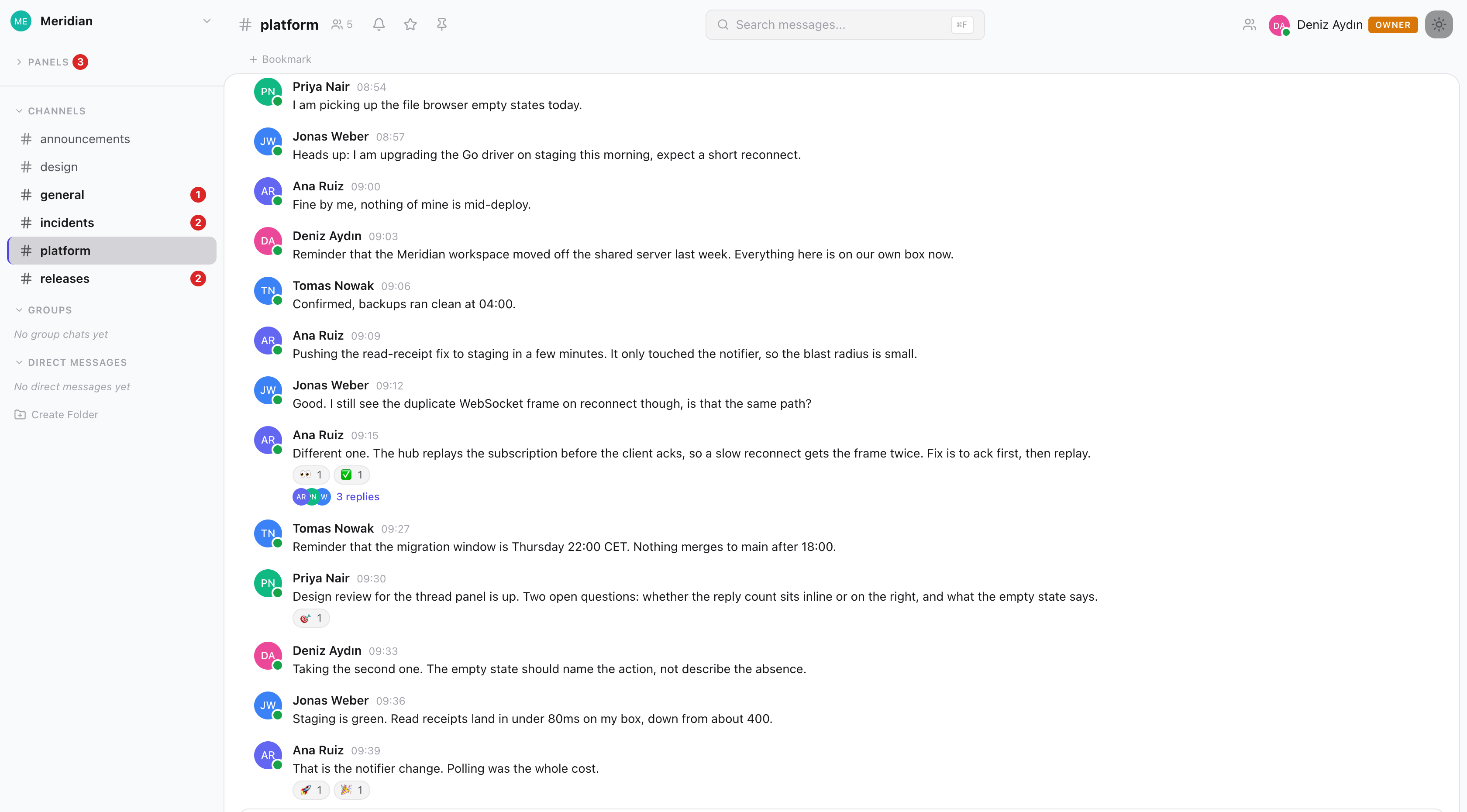Click the unread badge on the releases channel
Viewport: 1467px width, 812px height.
(x=198, y=279)
